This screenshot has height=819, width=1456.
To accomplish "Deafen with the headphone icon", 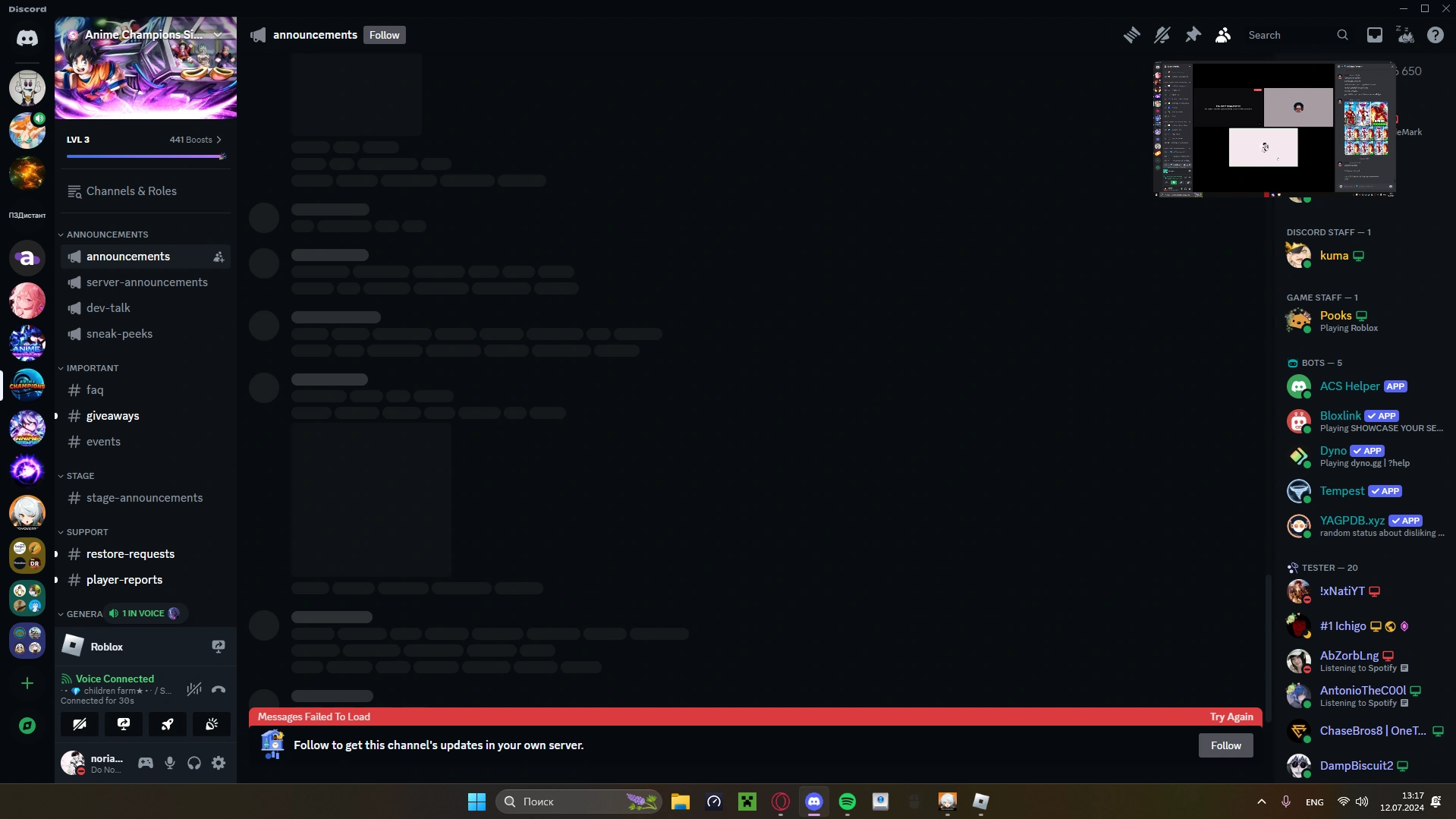I will point(193,763).
